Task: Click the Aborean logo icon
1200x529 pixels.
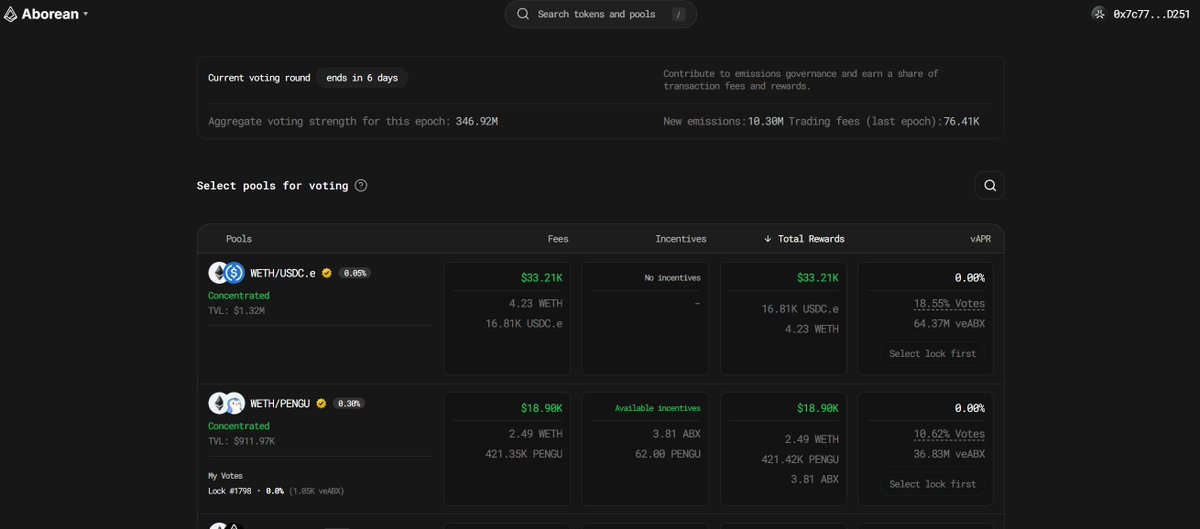Action: [12, 14]
